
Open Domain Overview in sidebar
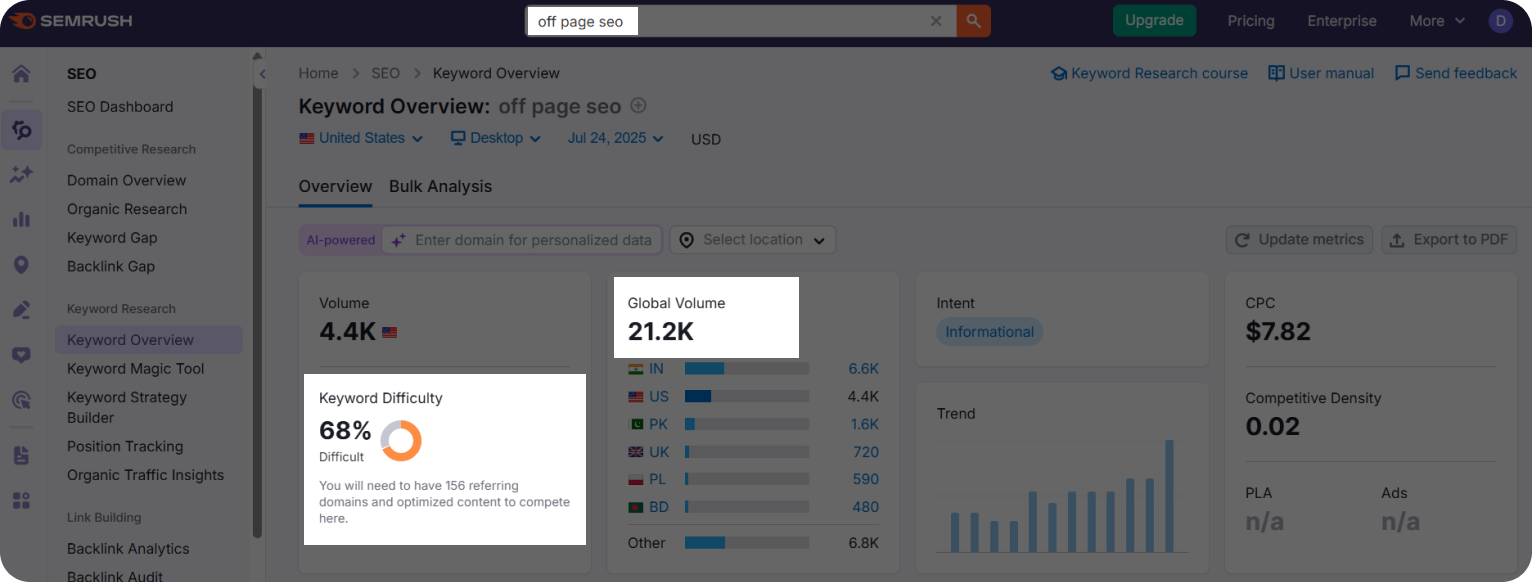click(126, 181)
